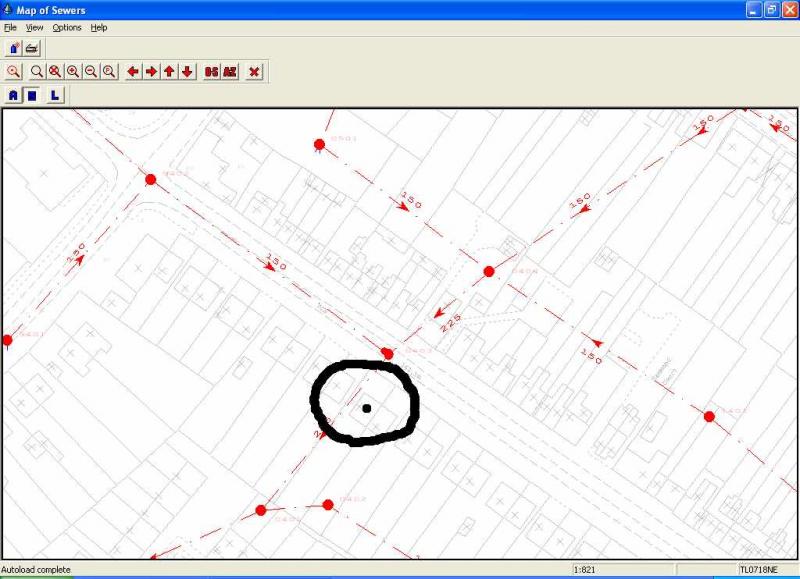Viewport: 800px width, 579px height.
Task: Click the pan left red arrow
Action: (133, 71)
